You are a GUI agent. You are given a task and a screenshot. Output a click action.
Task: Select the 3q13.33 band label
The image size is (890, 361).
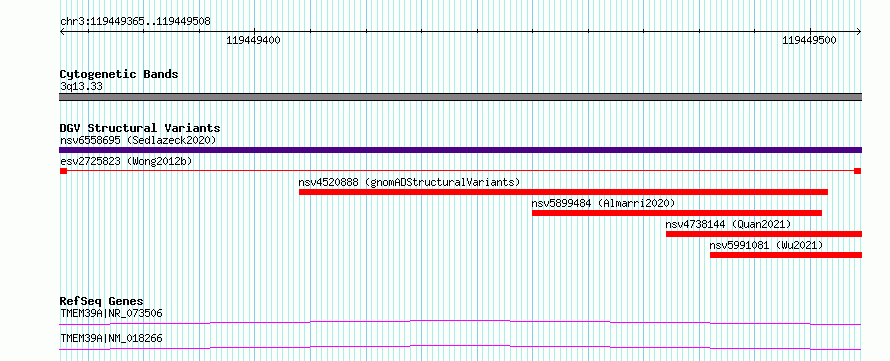pyautogui.click(x=81, y=86)
